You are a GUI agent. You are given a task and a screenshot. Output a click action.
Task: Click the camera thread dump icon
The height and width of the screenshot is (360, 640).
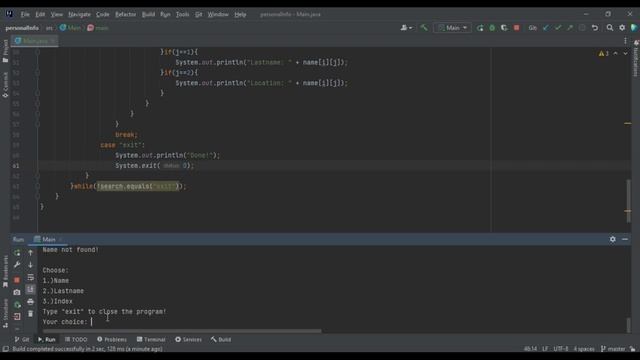pyautogui.click(x=17, y=292)
